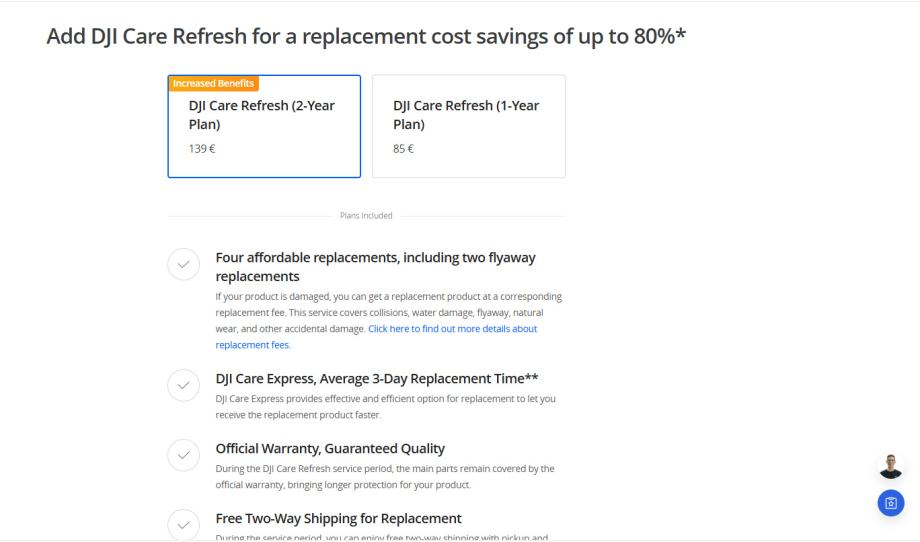Screen dimensions: 920x542
Task: Open the support agent avatar chat
Action: 890,466
